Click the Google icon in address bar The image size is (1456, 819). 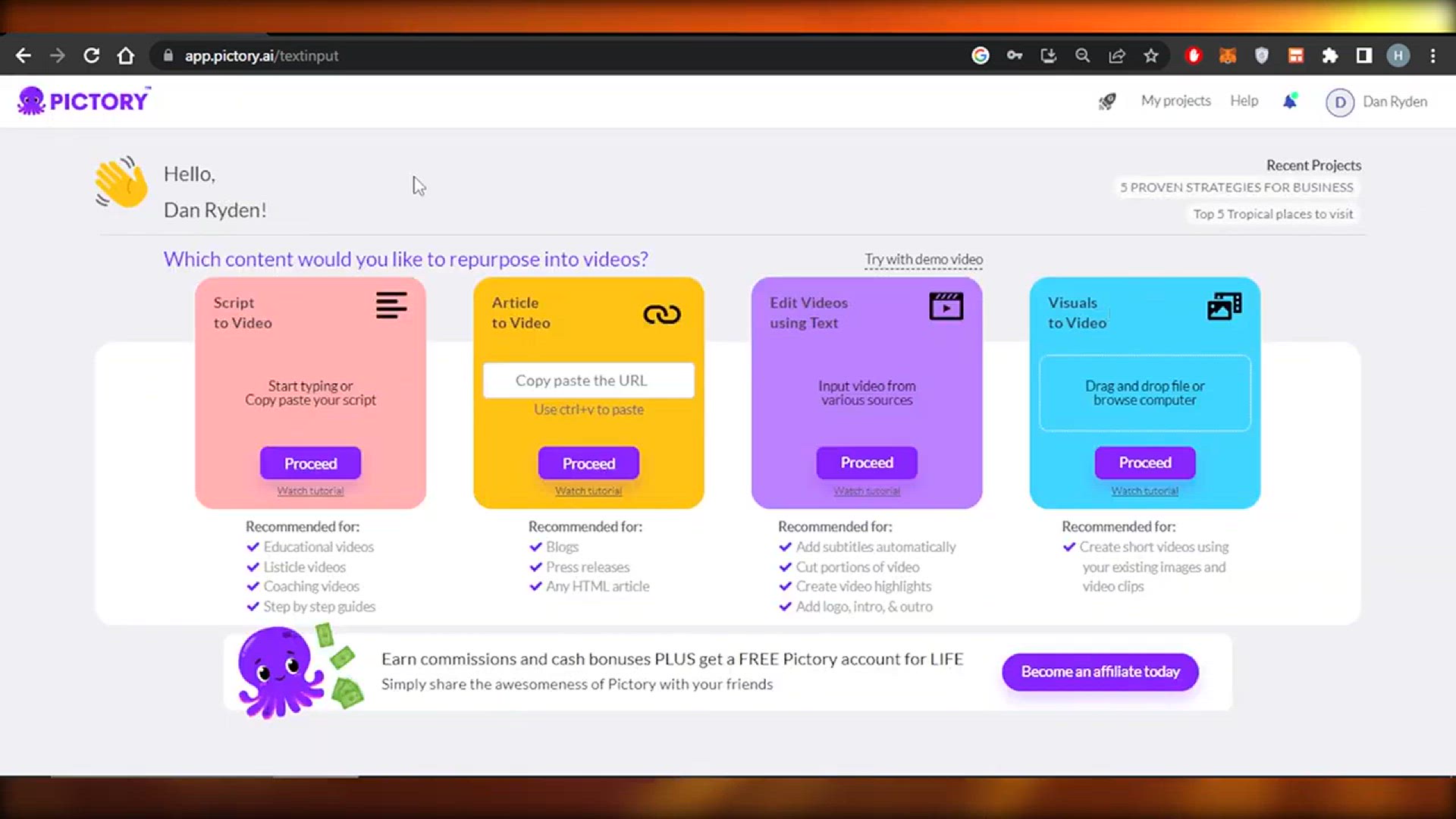[x=981, y=55]
